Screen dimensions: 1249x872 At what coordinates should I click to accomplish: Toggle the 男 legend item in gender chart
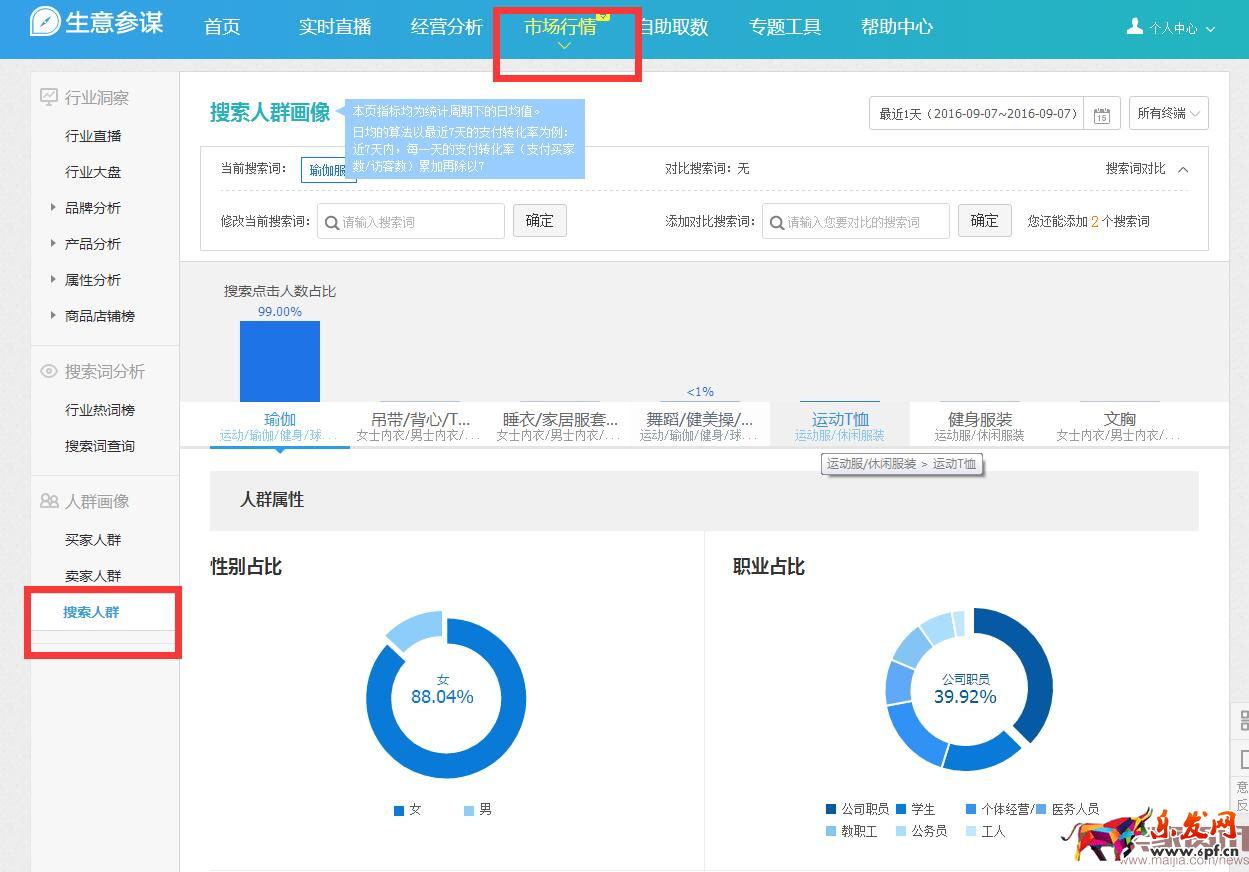pyautogui.click(x=478, y=809)
